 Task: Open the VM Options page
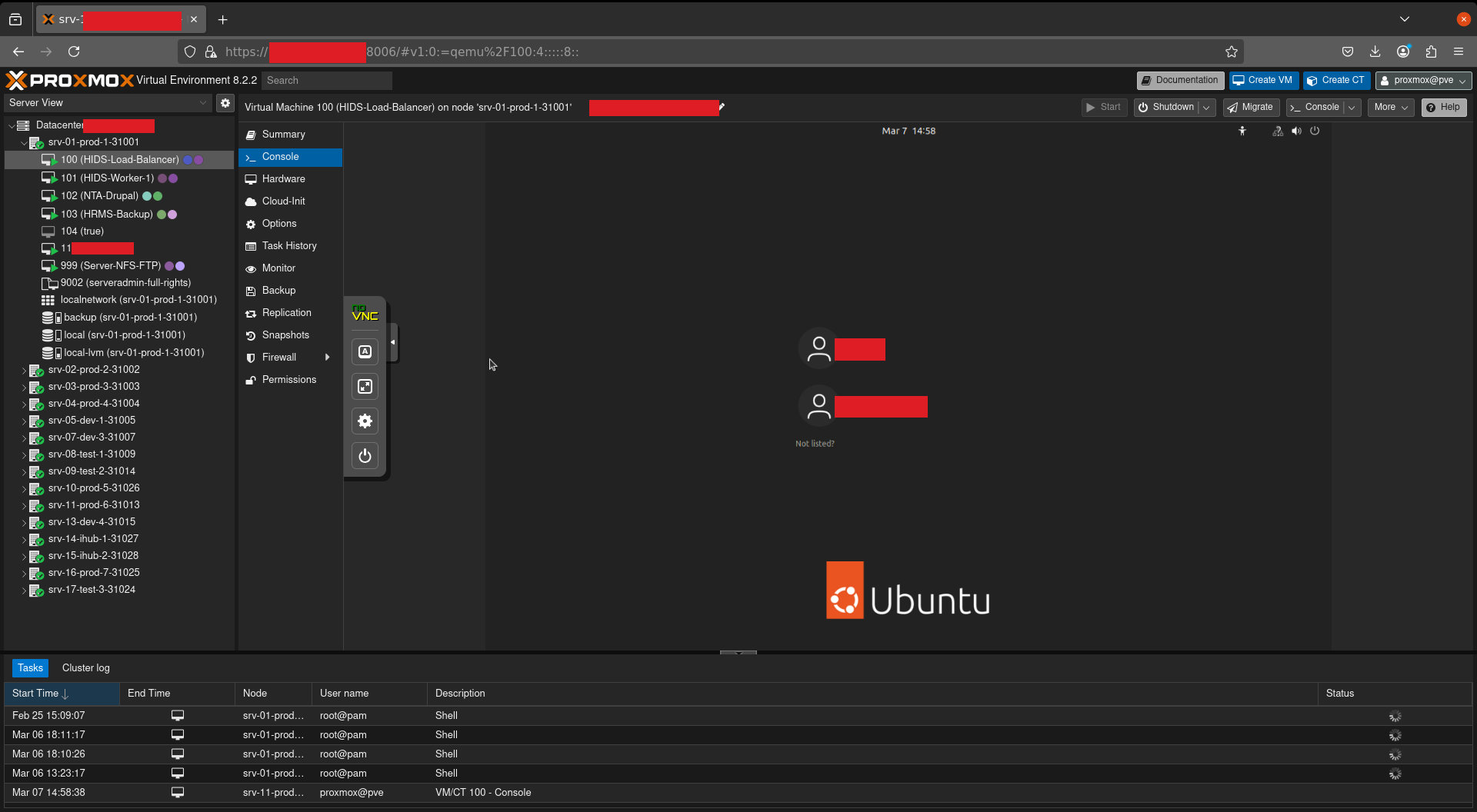tap(290, 224)
